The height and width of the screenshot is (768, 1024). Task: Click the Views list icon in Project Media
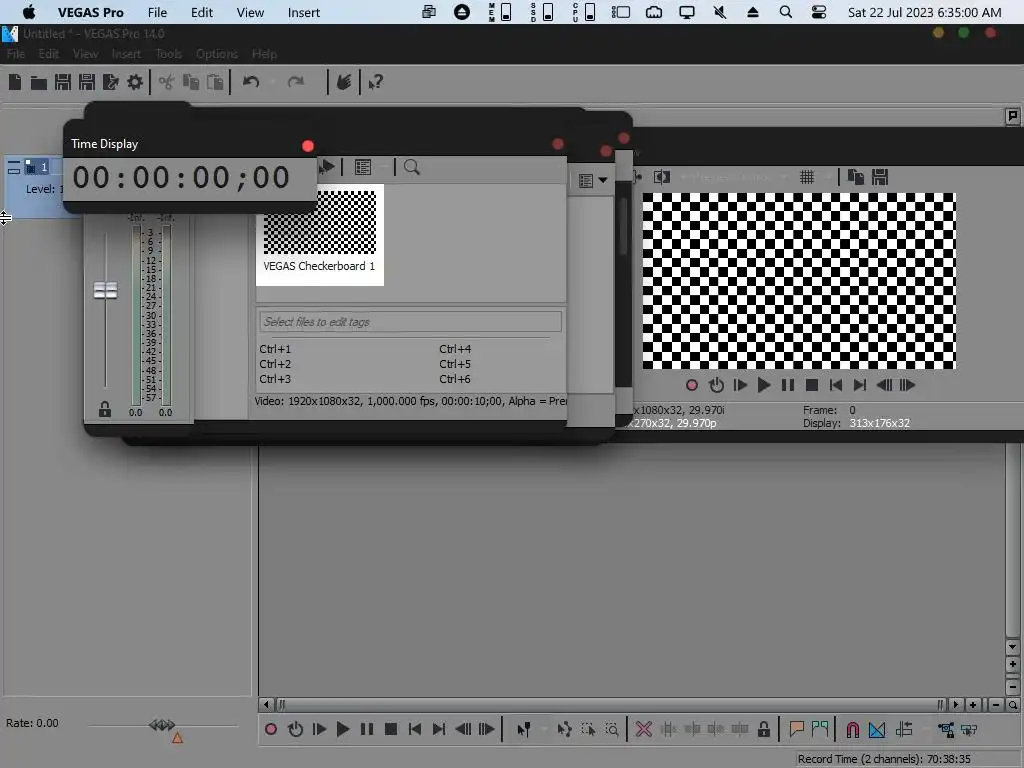[362, 167]
